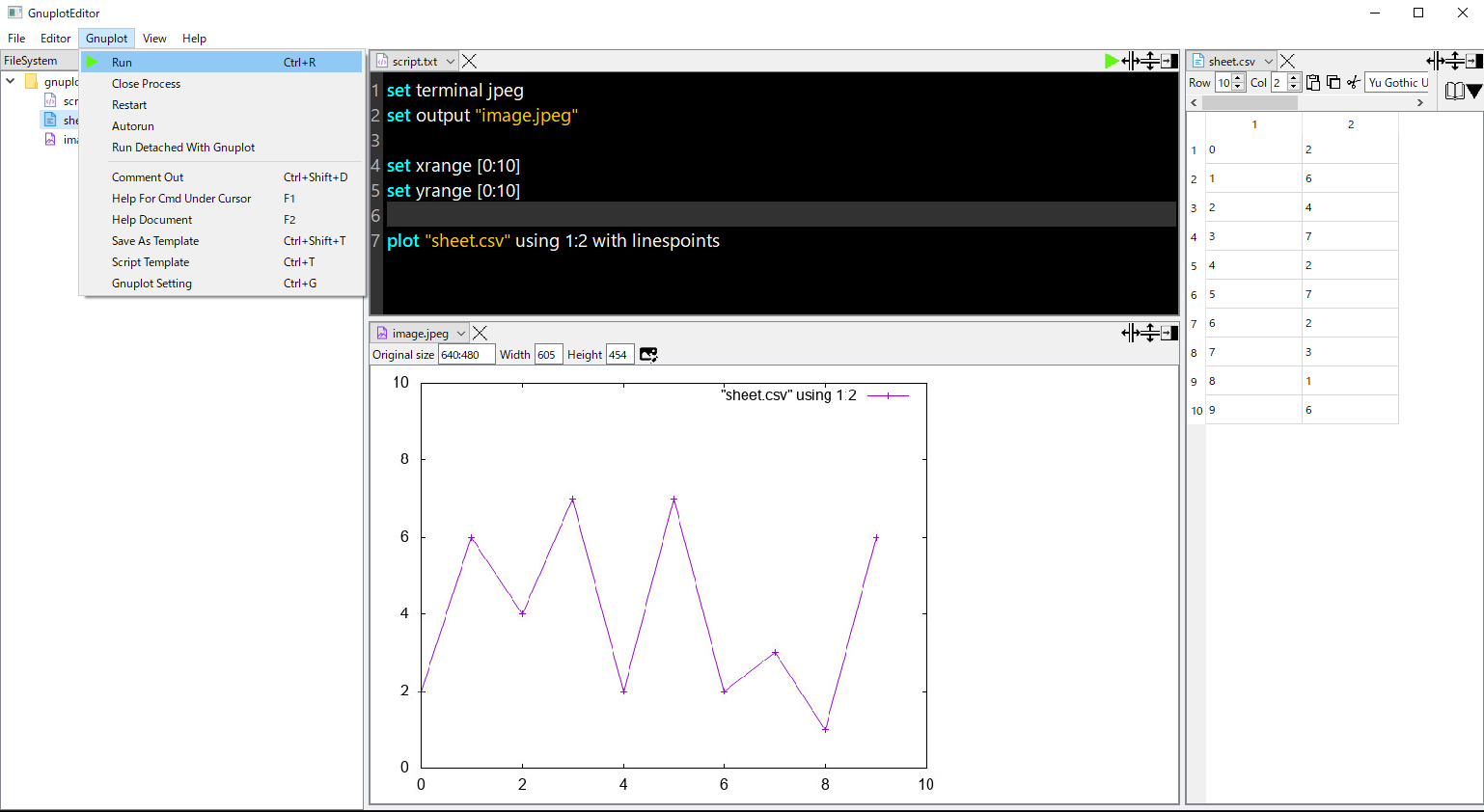
Task: Choose Close Process from Gnuplot menu
Action: coord(221,84)
